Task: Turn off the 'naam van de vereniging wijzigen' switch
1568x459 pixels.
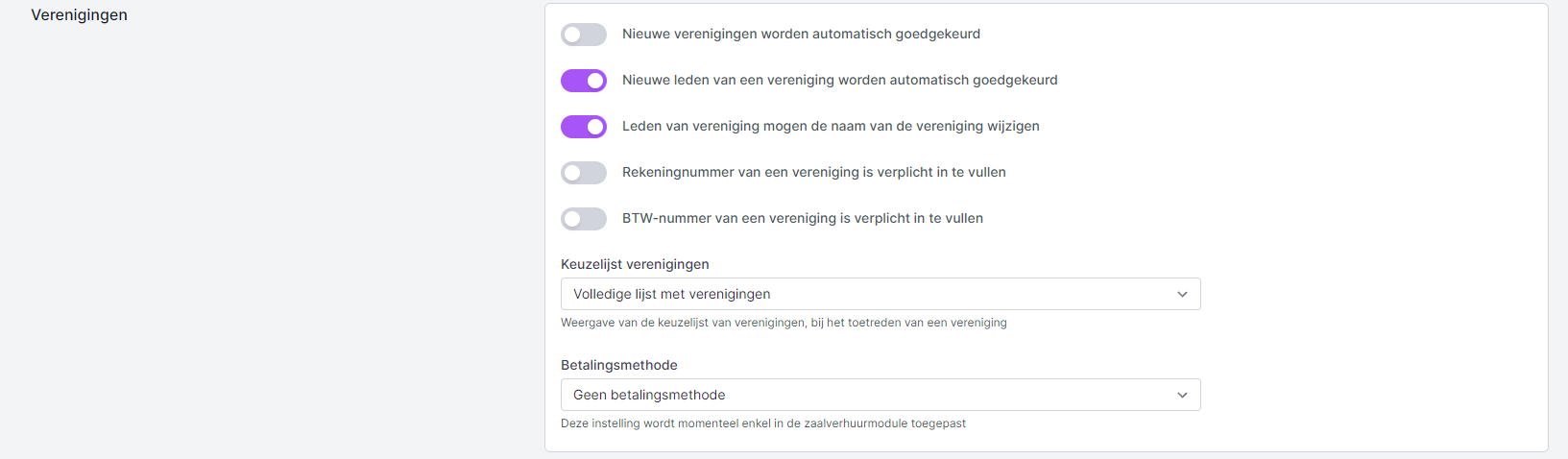Action: tap(584, 127)
